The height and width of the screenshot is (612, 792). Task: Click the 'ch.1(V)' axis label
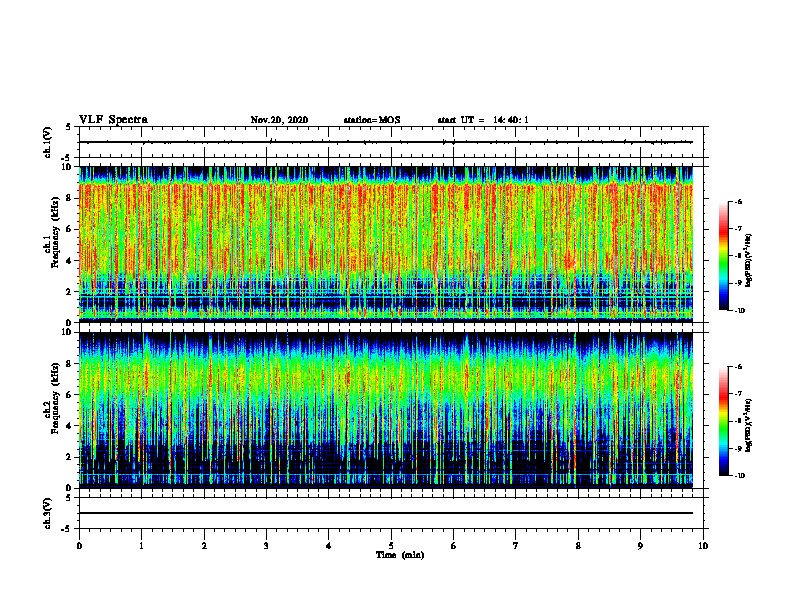point(48,142)
